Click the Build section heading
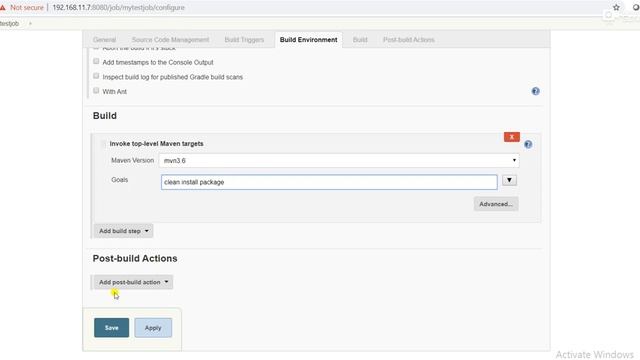This screenshot has height=360, width=640. point(104,116)
